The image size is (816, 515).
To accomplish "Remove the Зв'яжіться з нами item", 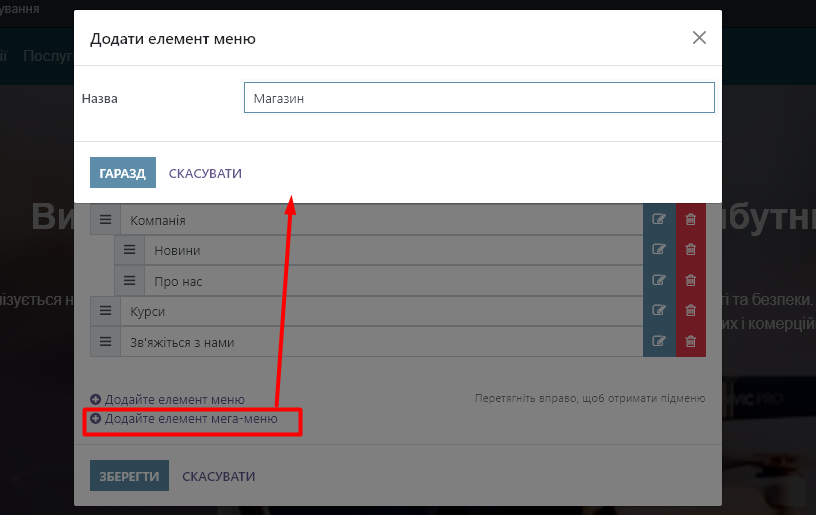I will click(x=690, y=342).
